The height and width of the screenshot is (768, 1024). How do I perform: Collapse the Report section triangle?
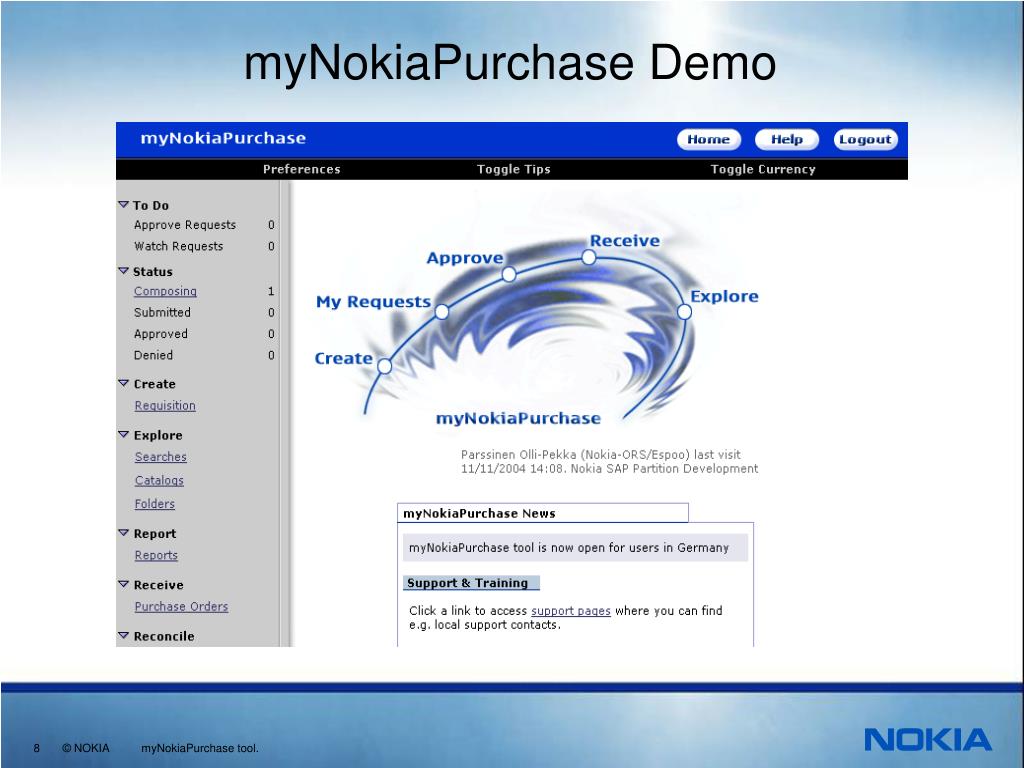click(x=123, y=533)
